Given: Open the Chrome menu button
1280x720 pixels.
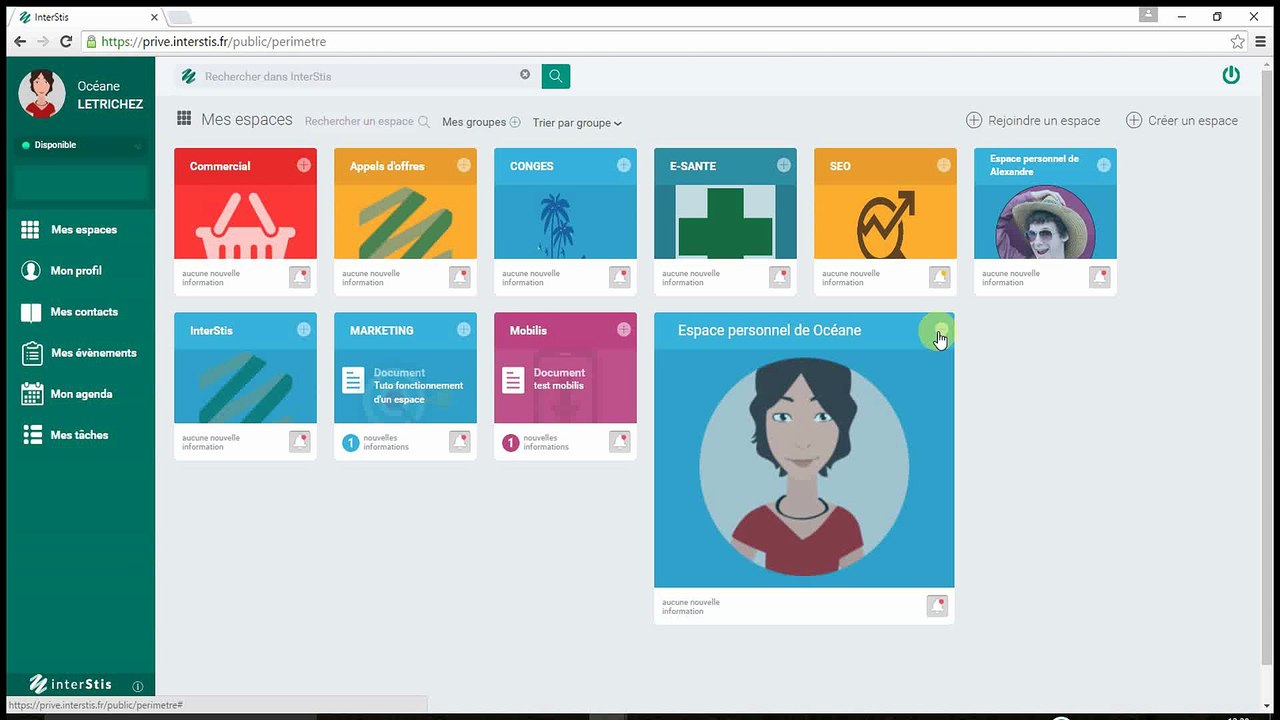Looking at the screenshot, I should pos(1262,42).
